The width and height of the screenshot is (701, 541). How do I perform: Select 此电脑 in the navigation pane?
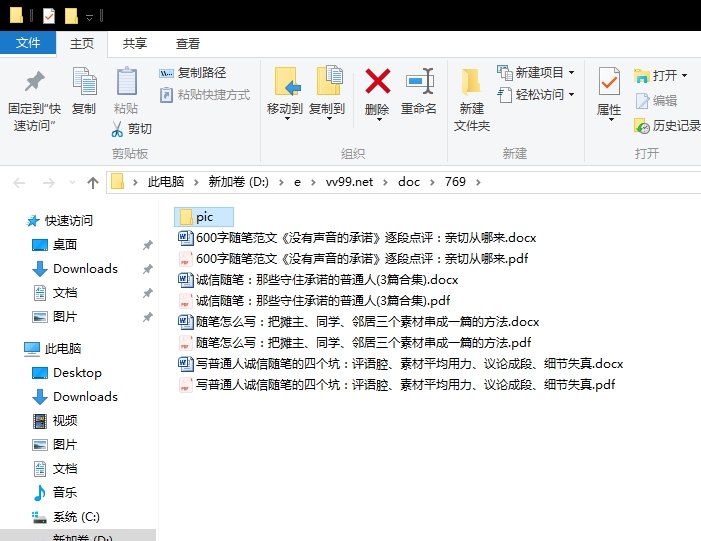(x=52, y=348)
